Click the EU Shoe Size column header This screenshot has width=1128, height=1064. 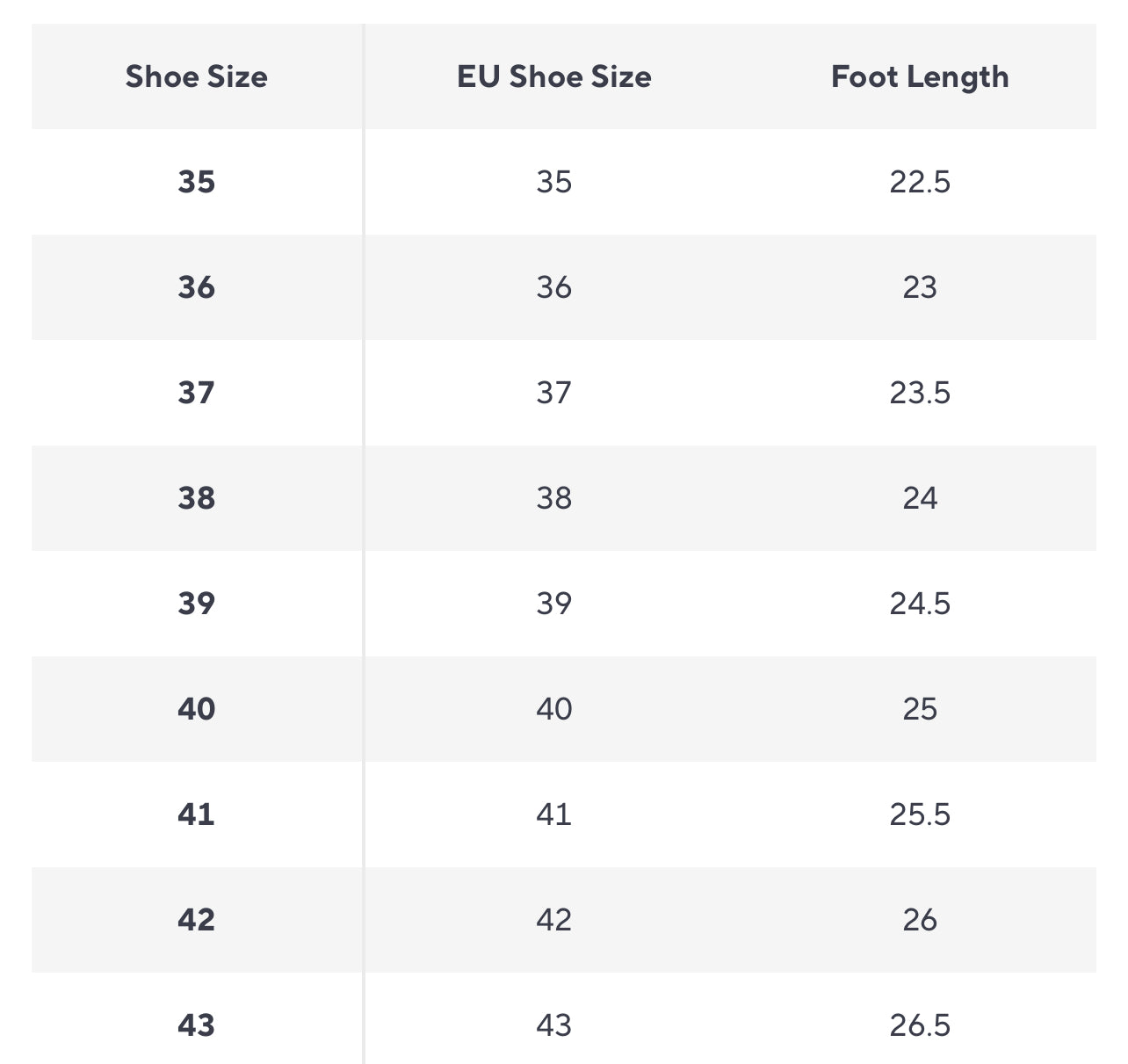tap(554, 77)
